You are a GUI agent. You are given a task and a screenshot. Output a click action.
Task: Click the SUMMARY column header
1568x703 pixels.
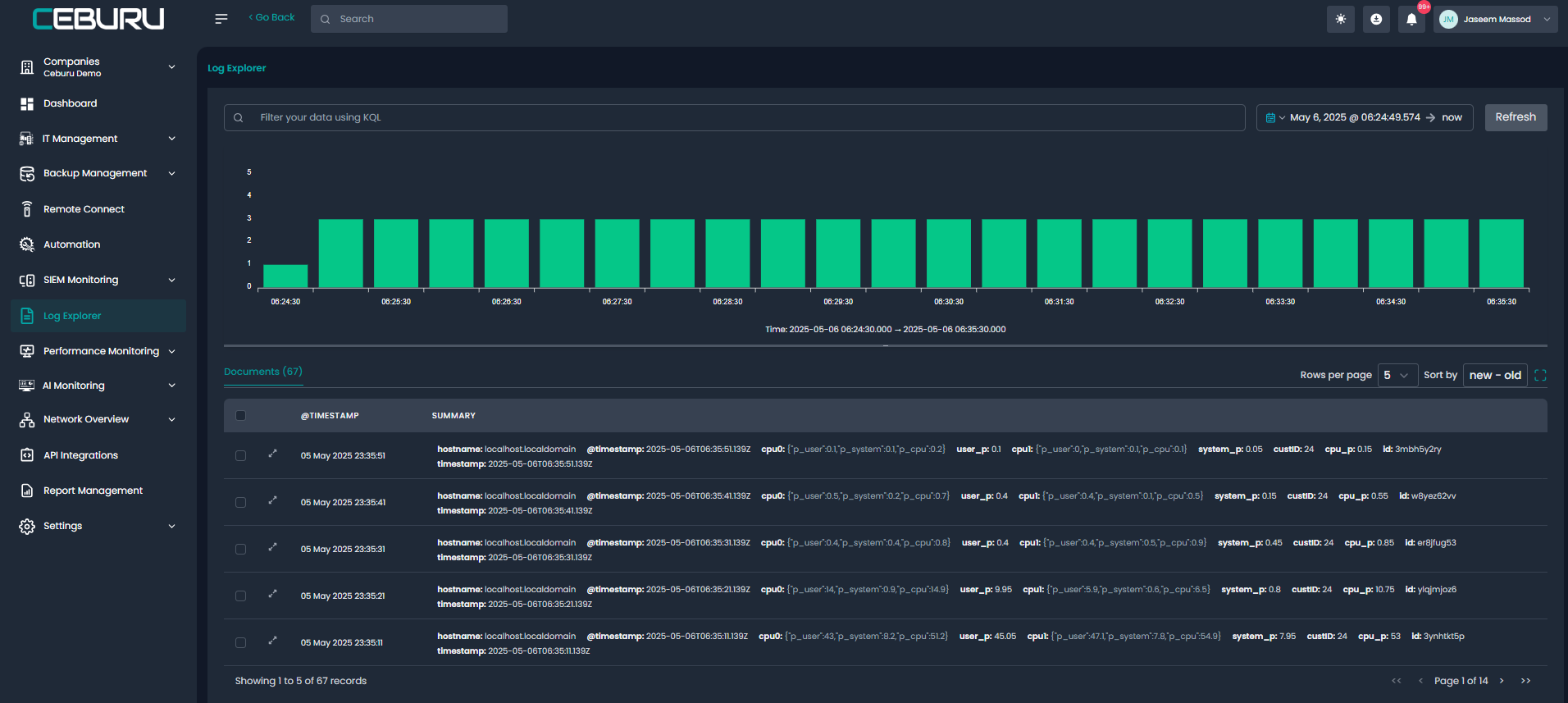point(454,416)
